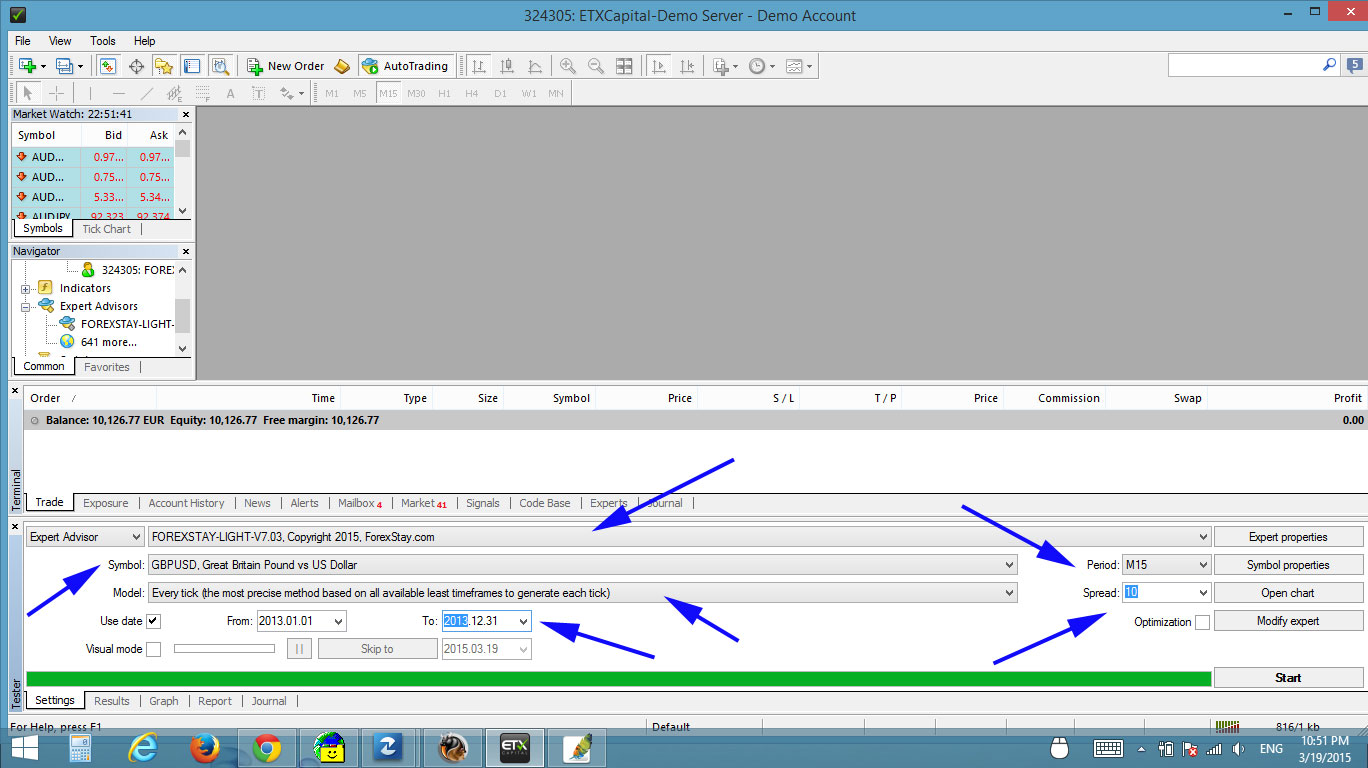Click the Tile Windows grid icon

(624, 66)
